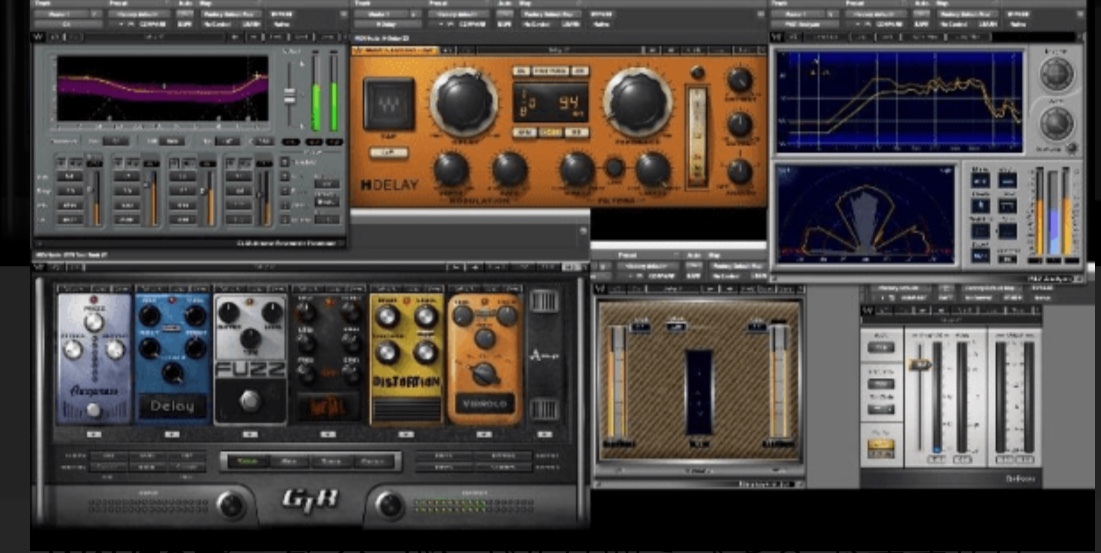Screen dimensions: 1101x553
Task: Switch to the Stomp tab in GTR
Action: [246, 461]
